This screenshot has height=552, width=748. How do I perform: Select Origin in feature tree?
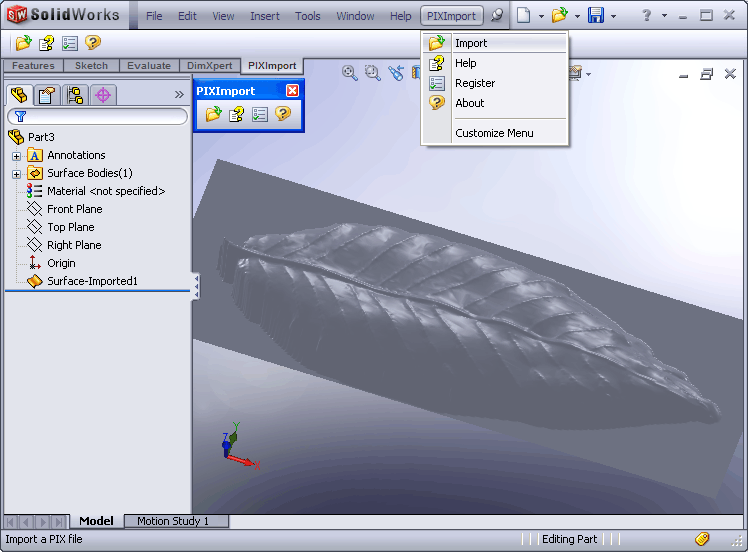(x=61, y=263)
